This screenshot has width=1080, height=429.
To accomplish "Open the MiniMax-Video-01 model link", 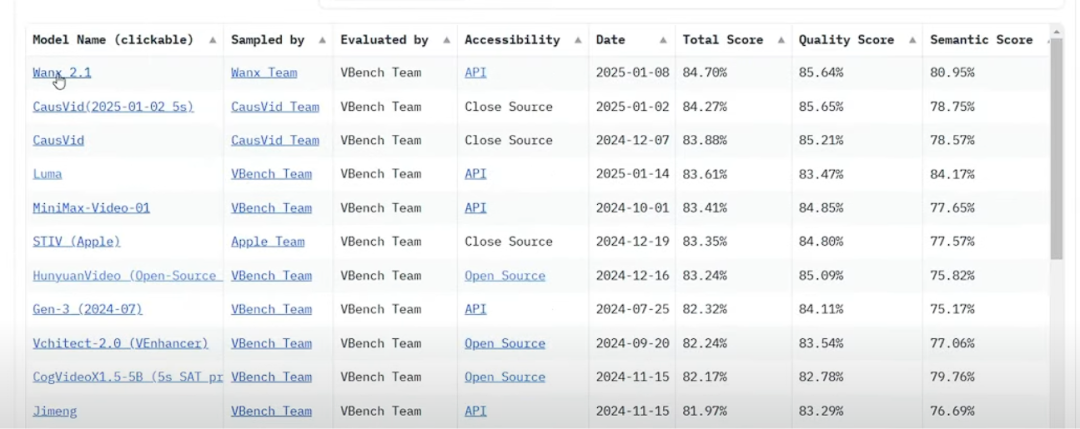I will tap(91, 208).
